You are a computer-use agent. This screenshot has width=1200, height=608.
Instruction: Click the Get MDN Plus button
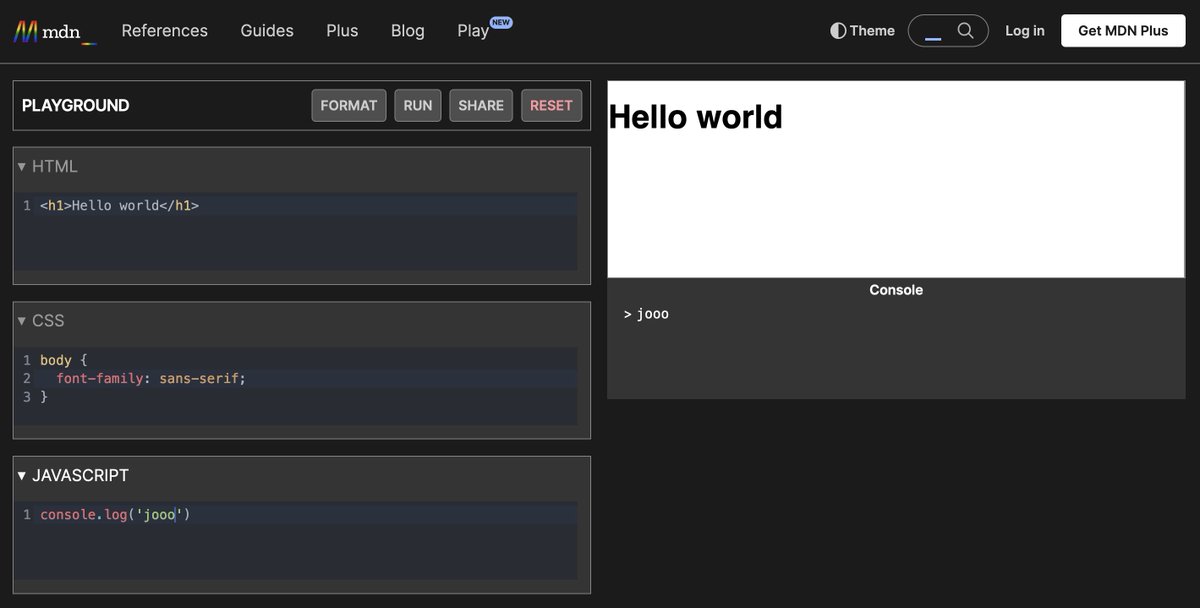click(x=1123, y=31)
